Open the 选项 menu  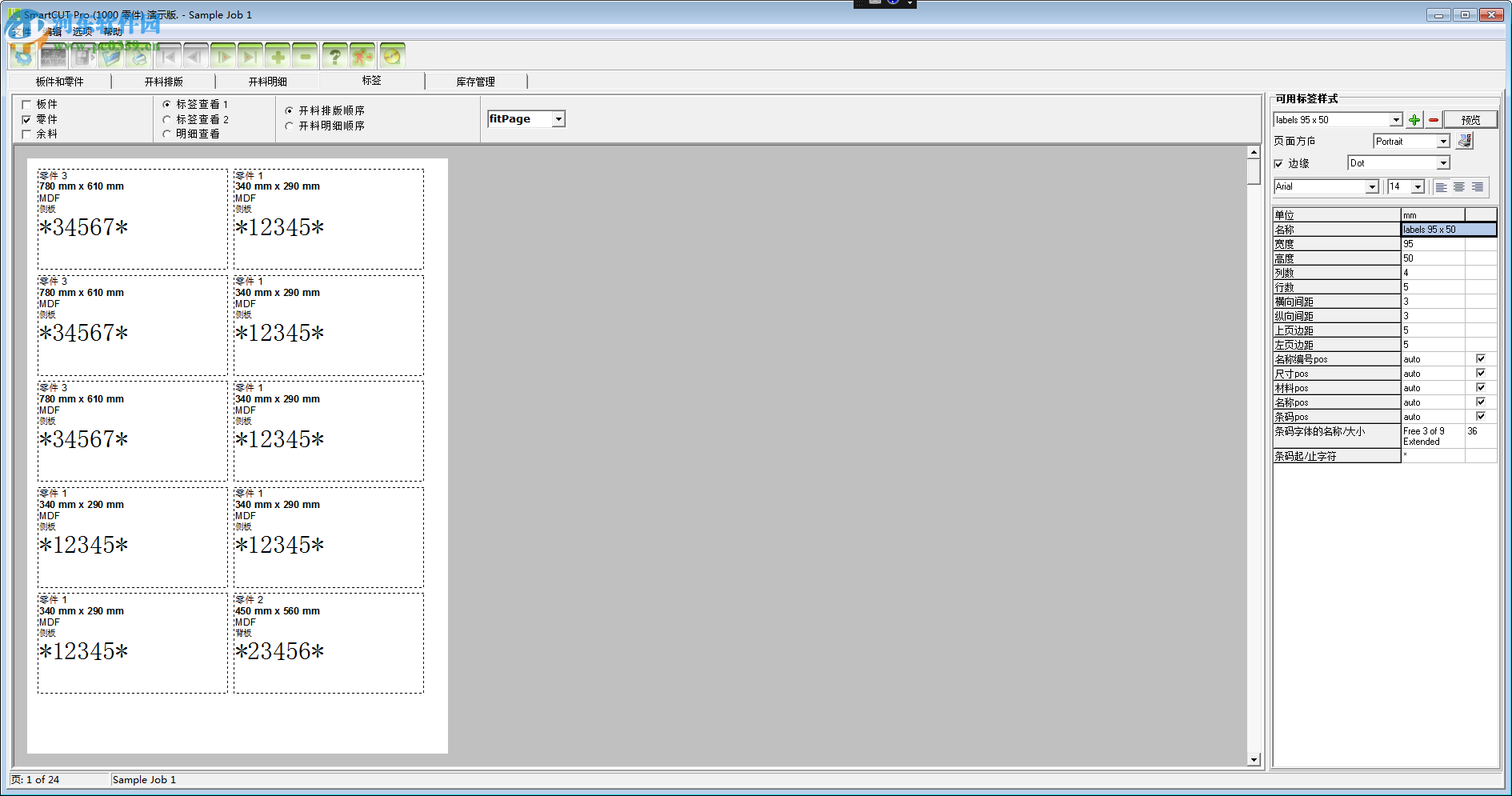point(82,32)
